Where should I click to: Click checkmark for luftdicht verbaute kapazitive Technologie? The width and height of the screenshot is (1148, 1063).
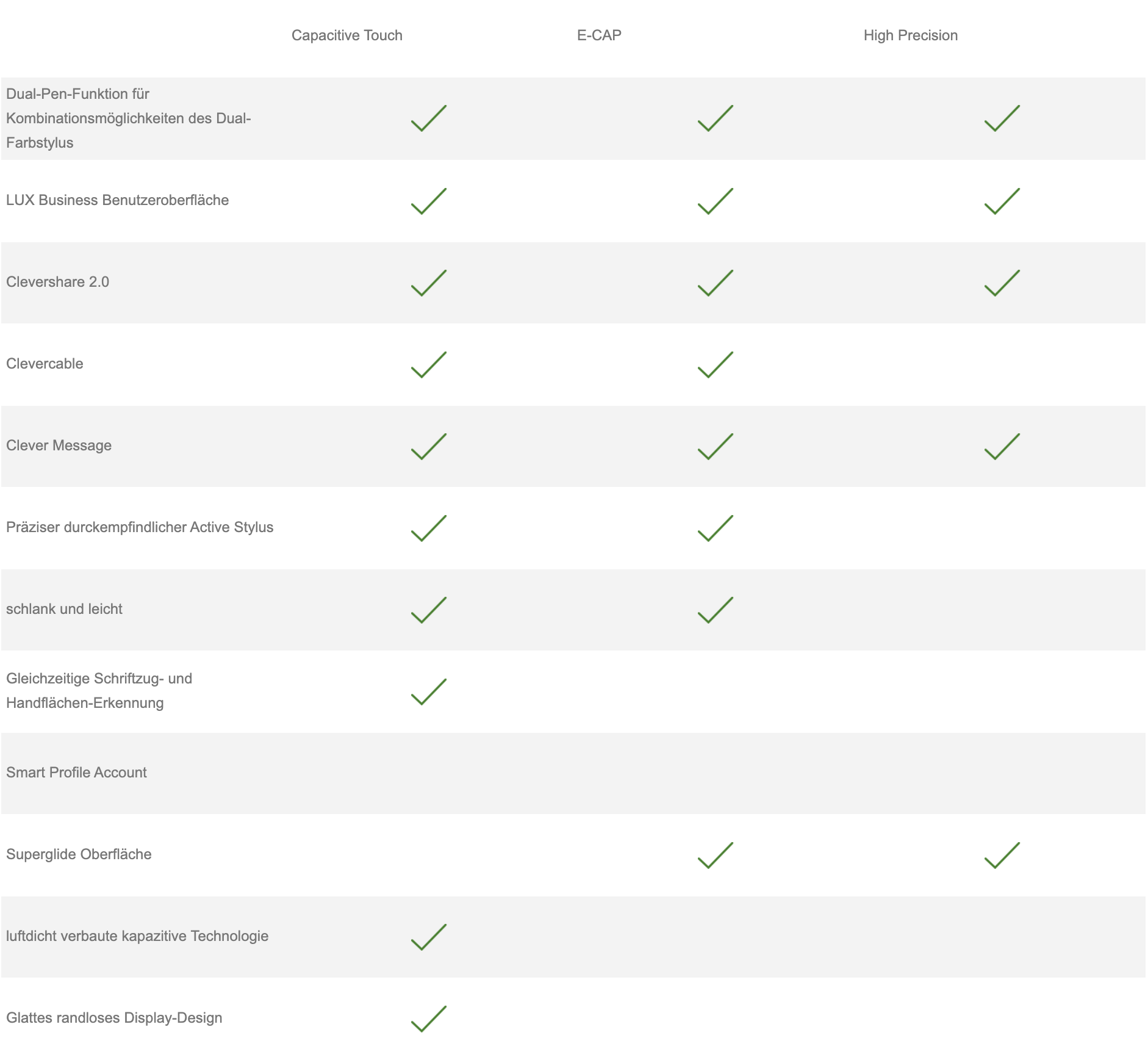coord(429,937)
